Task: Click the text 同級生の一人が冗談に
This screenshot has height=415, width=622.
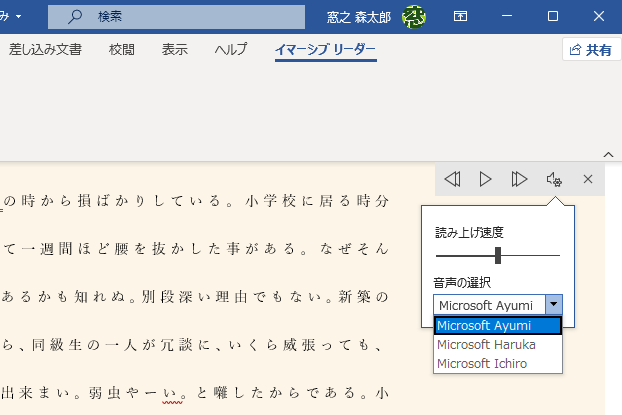Action: (x=121, y=345)
